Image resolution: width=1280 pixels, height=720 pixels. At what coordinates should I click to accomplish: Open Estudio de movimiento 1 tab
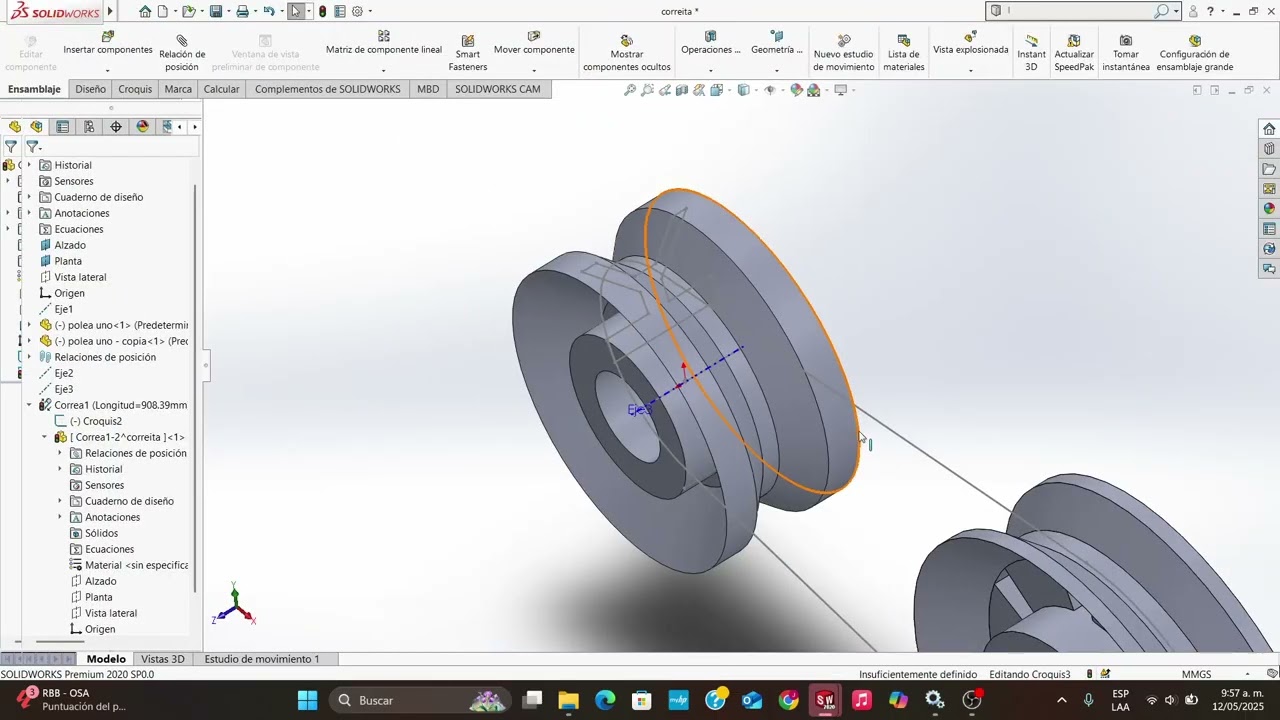(x=262, y=659)
